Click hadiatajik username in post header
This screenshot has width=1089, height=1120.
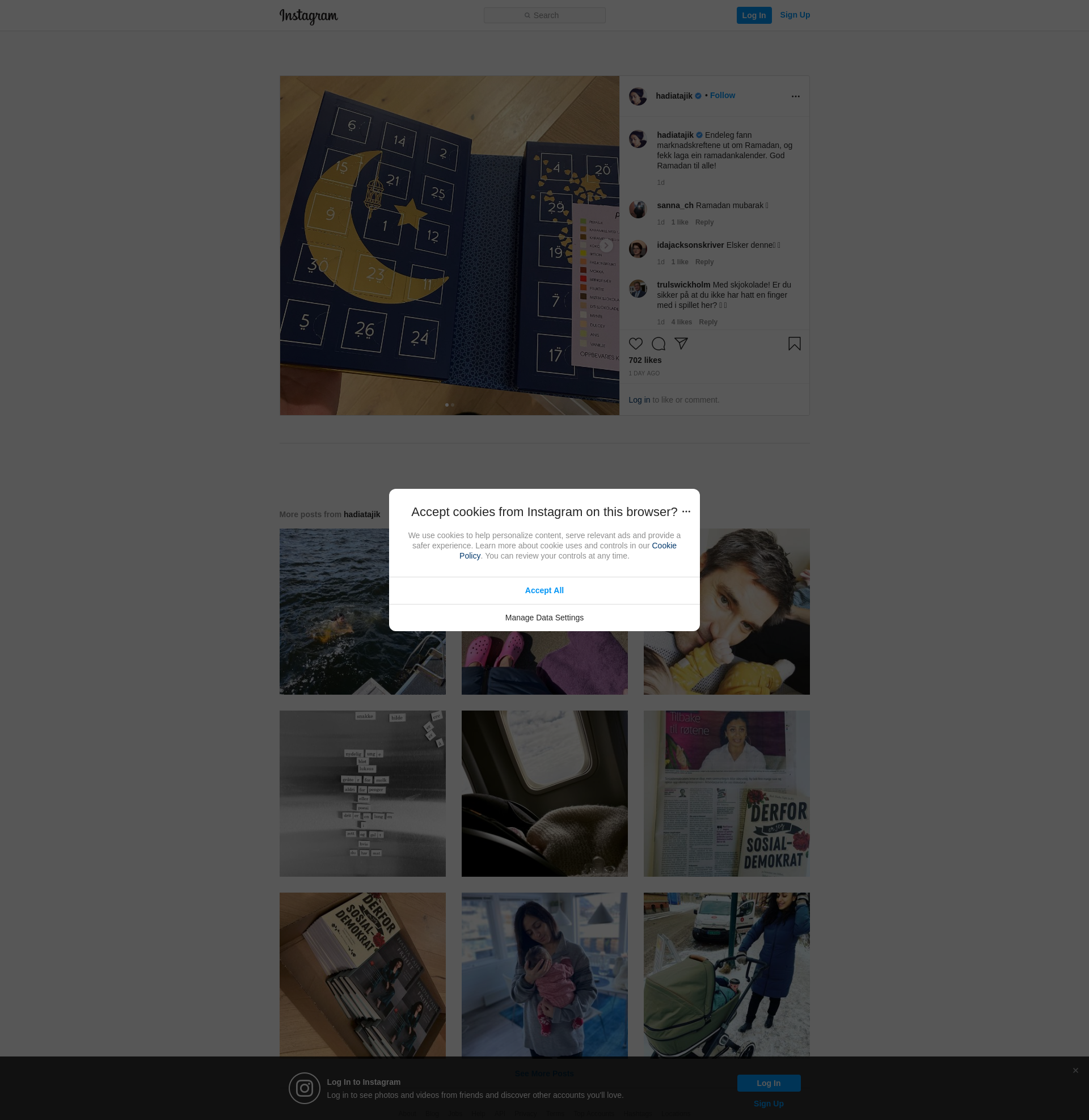pyautogui.click(x=674, y=95)
